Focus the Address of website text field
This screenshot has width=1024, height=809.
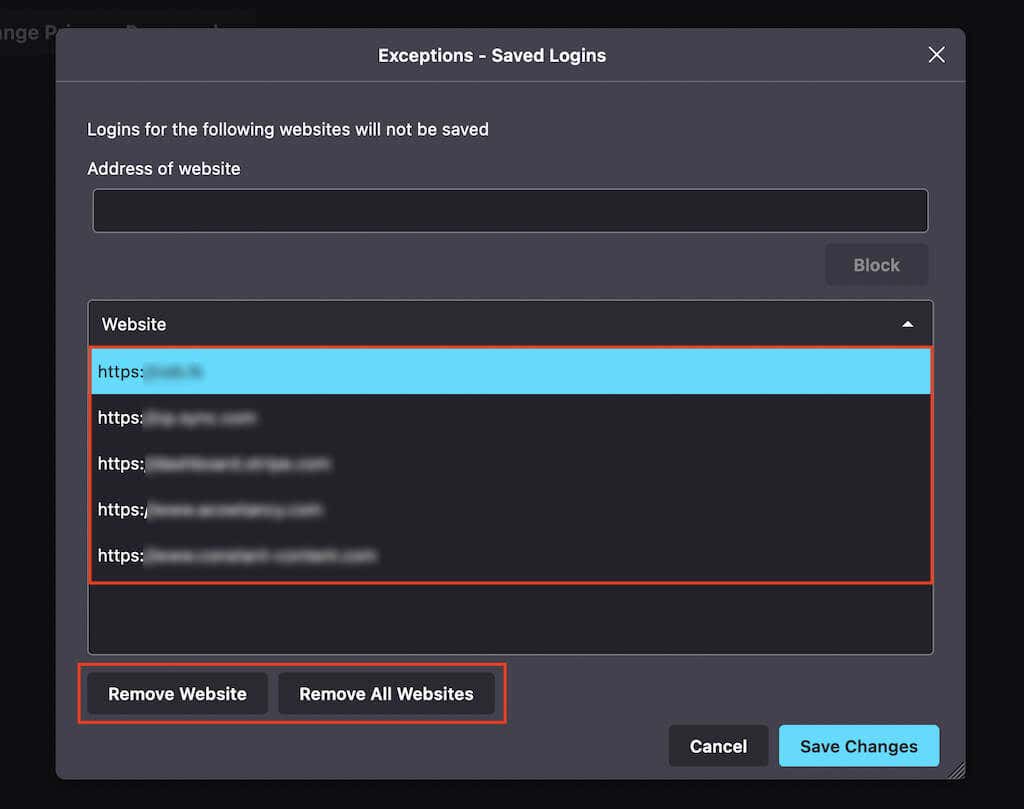pyautogui.click(x=510, y=211)
